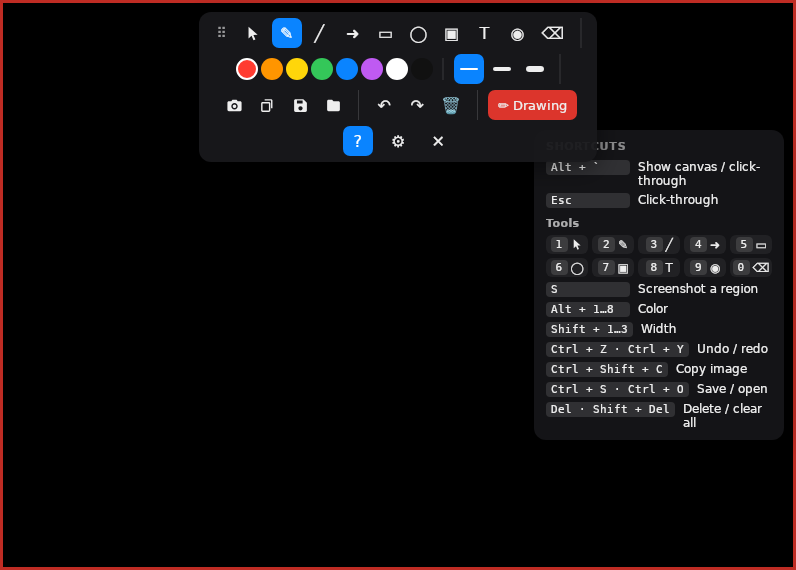This screenshot has width=796, height=570.
Task: Undo the last stroke
Action: pos(384,106)
